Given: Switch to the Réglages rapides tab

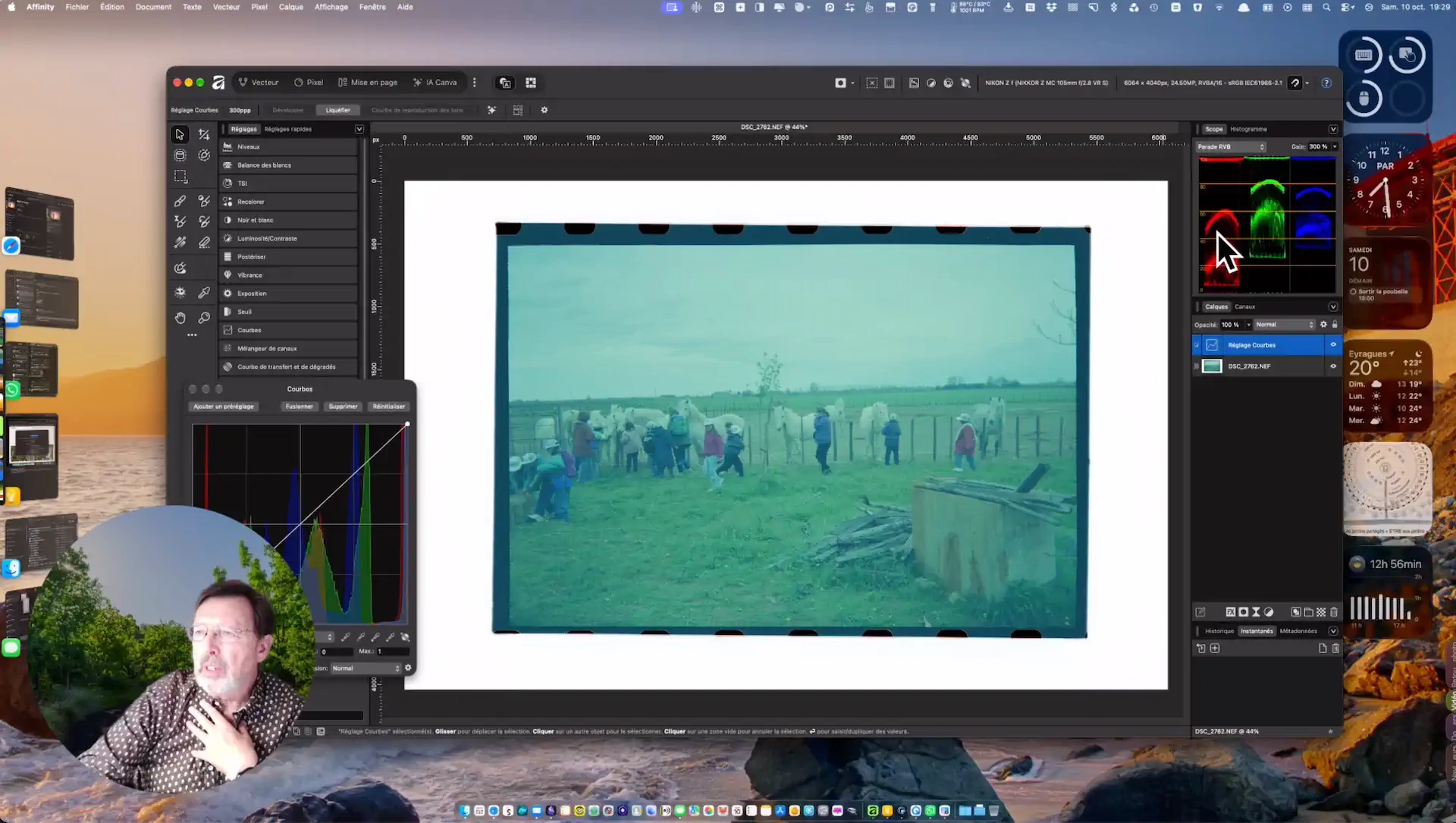Looking at the screenshot, I should point(288,129).
